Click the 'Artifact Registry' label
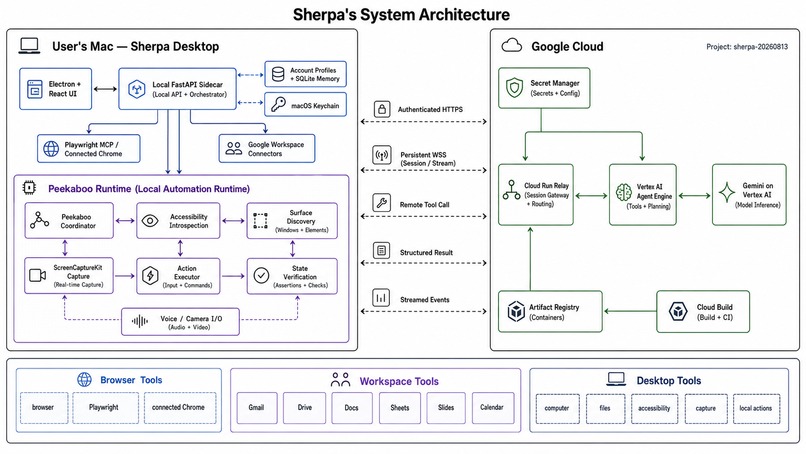 [554, 307]
